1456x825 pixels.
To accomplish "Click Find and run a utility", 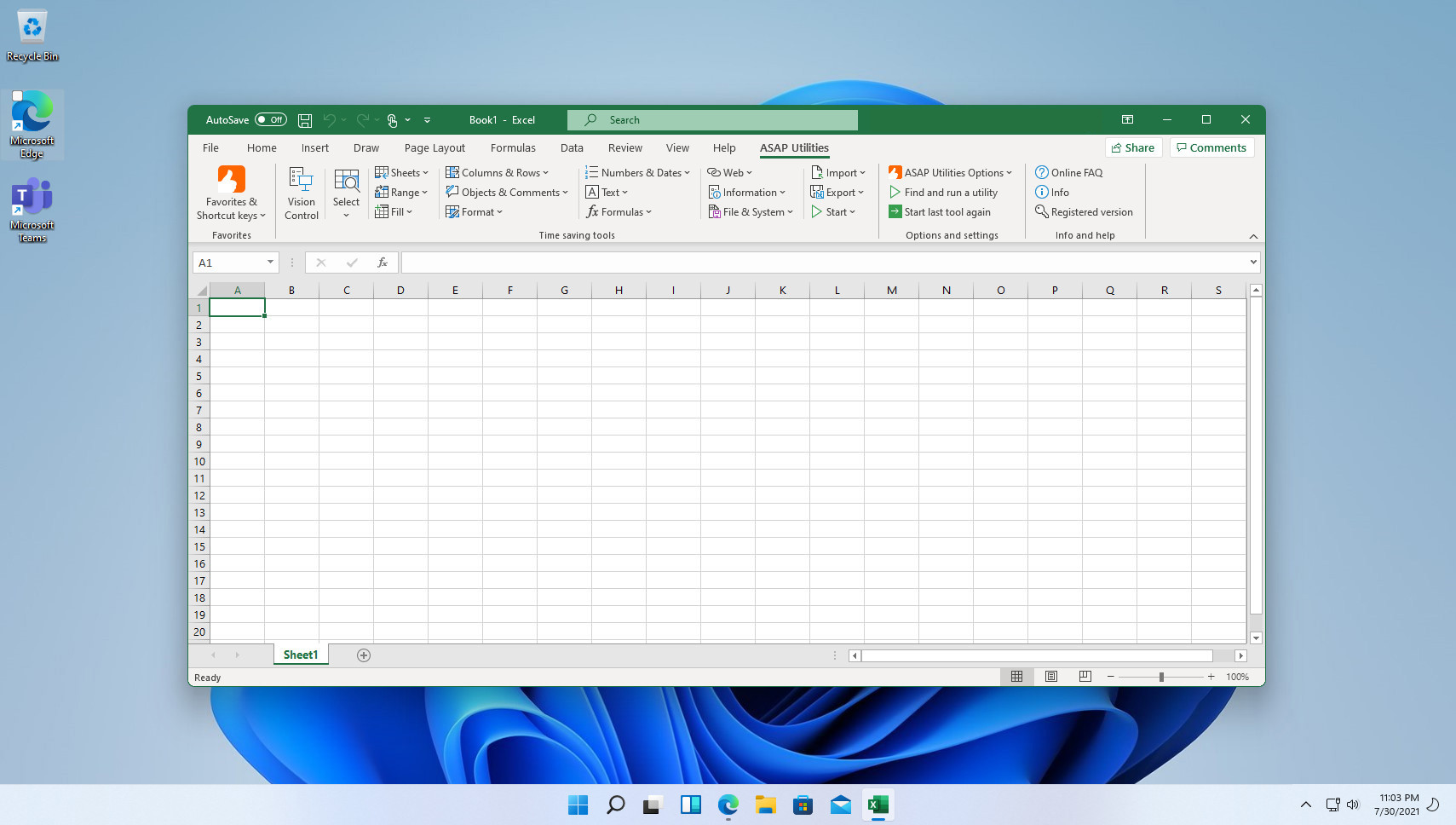I will tap(947, 192).
